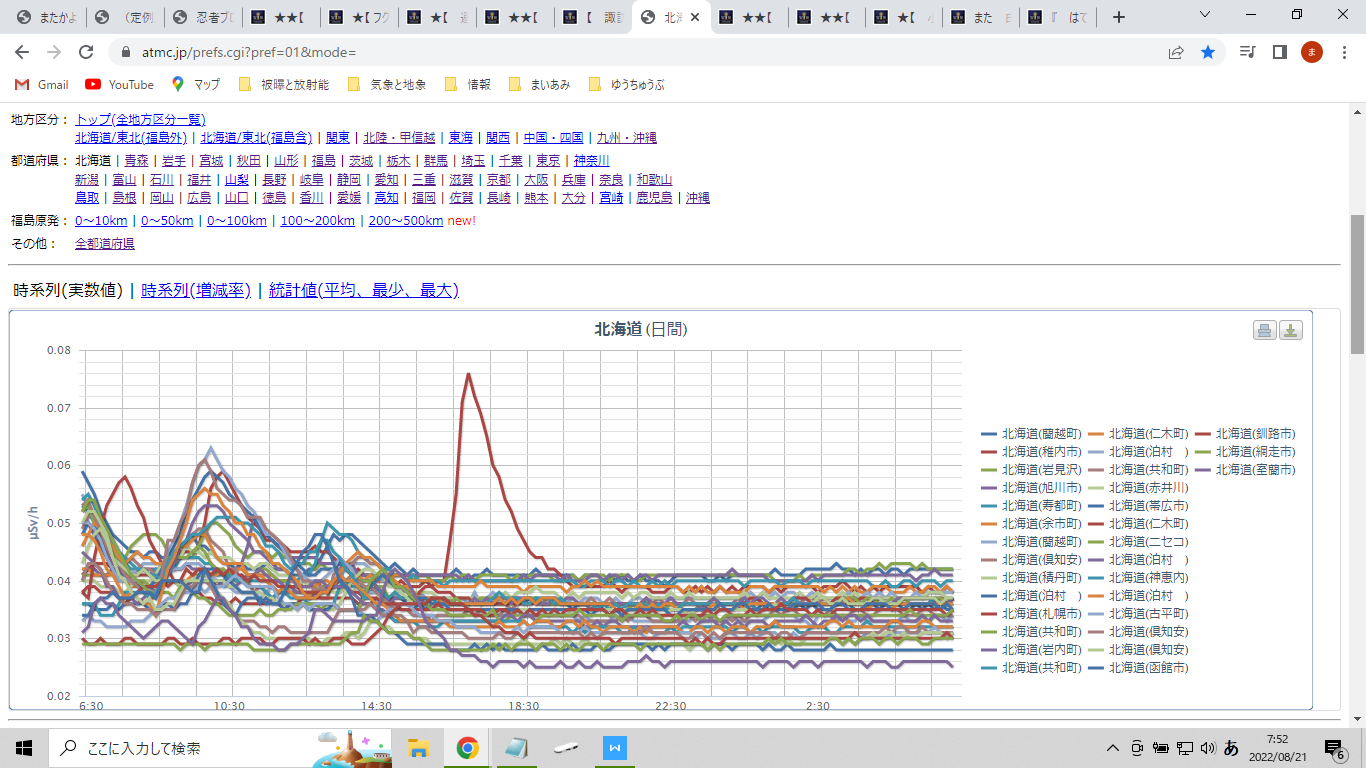
Task: Expand the 情報 bookmark folder
Action: coord(467,85)
